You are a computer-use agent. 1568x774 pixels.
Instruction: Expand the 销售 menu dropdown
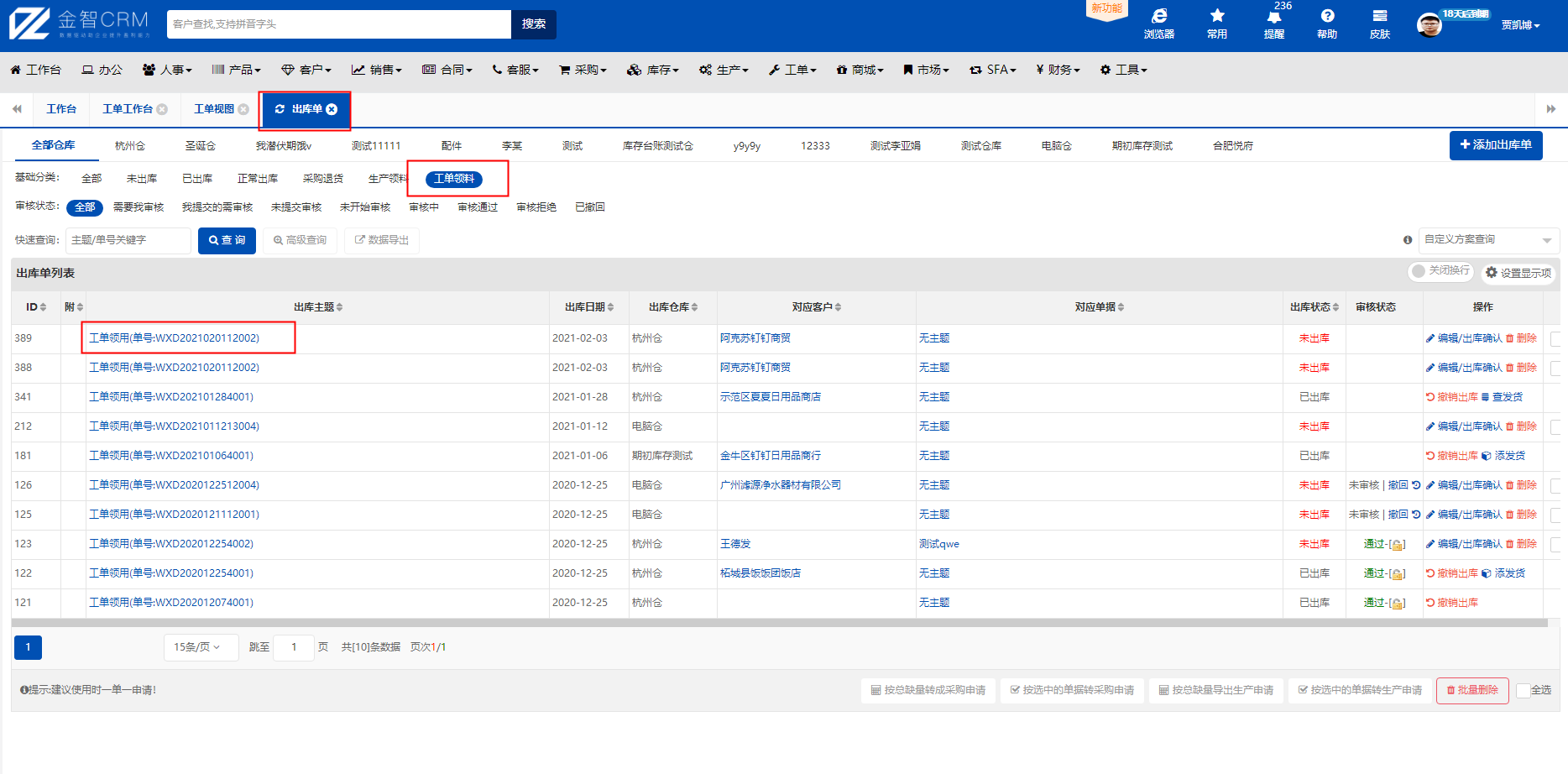(377, 70)
